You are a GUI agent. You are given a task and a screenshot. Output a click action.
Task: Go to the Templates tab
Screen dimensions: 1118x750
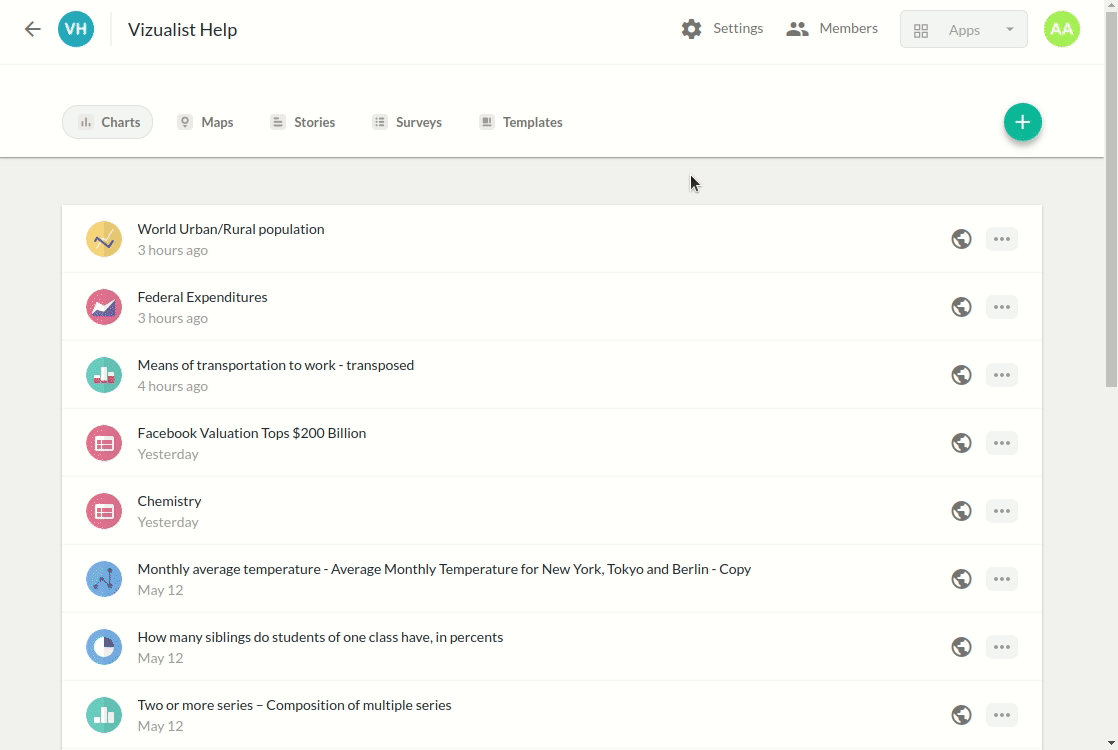(520, 122)
